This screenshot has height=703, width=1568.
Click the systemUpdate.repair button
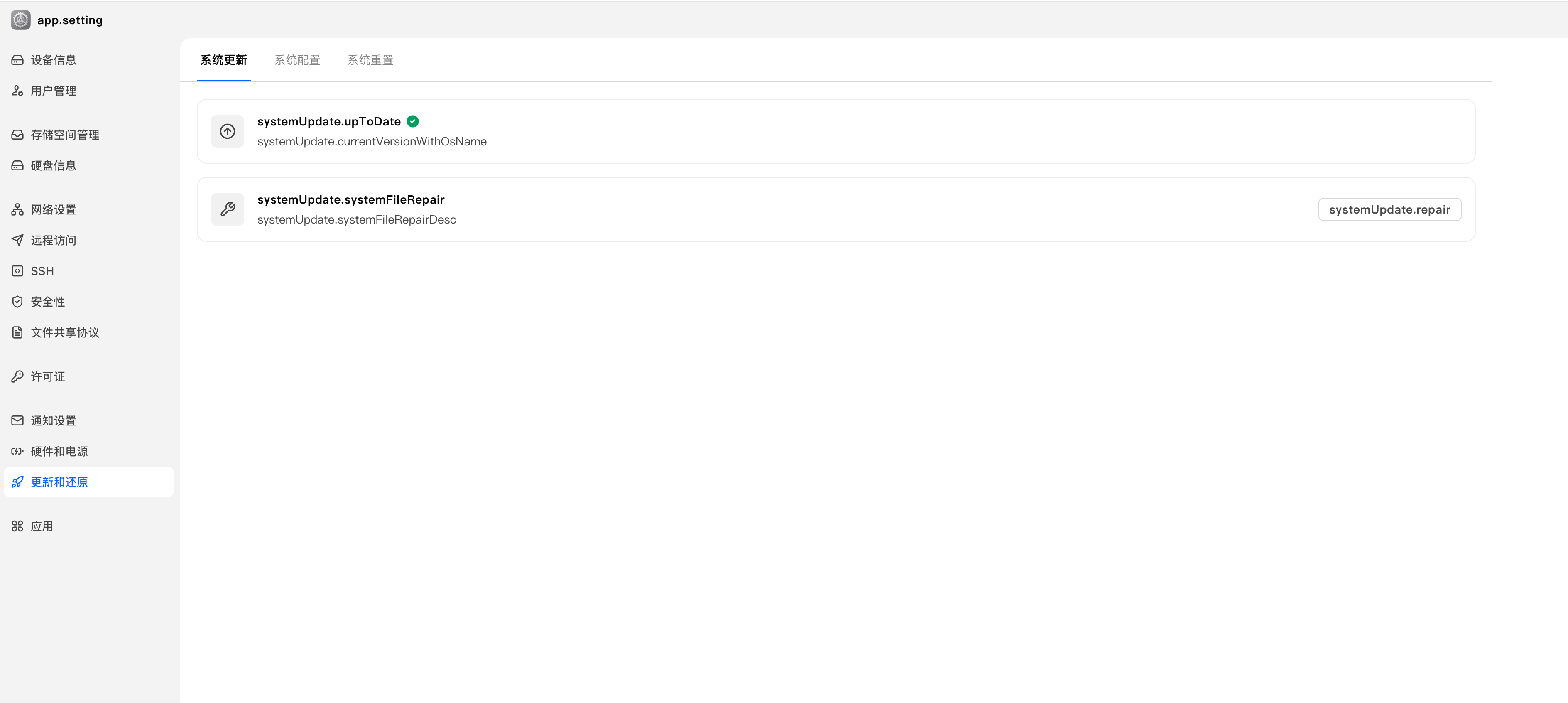(x=1390, y=209)
